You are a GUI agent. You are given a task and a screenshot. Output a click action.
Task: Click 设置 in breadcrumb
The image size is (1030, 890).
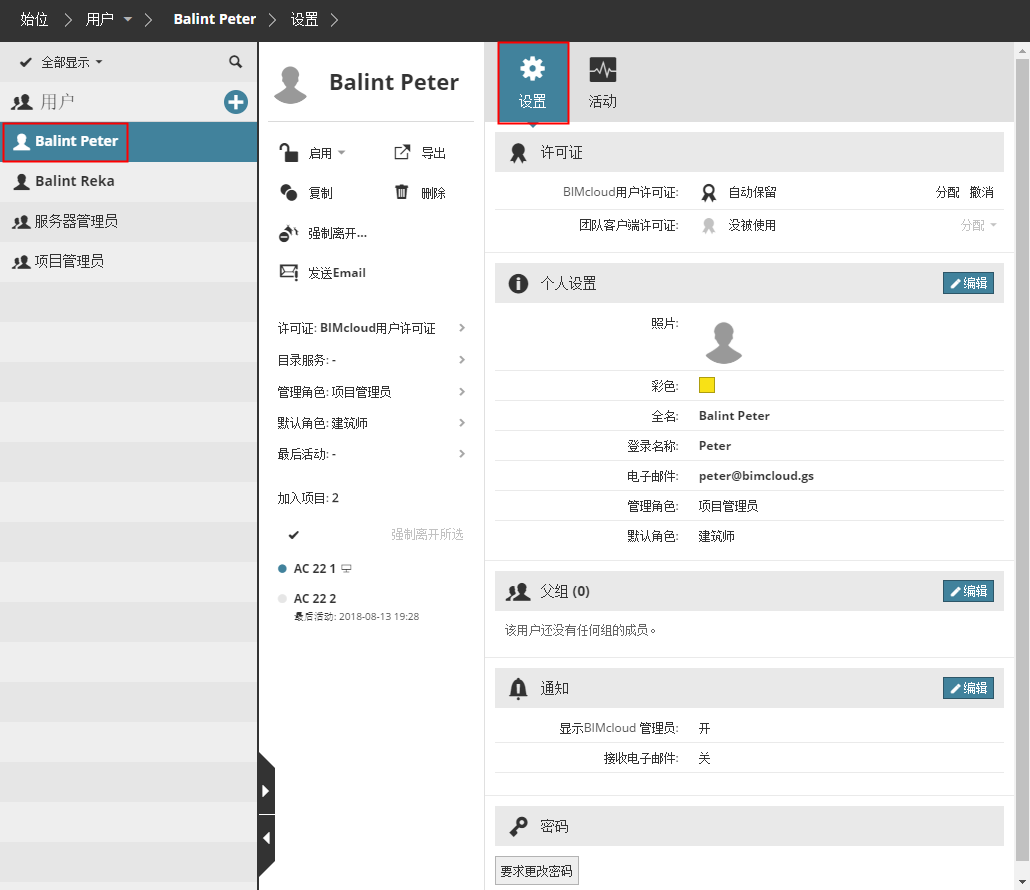tap(304, 19)
